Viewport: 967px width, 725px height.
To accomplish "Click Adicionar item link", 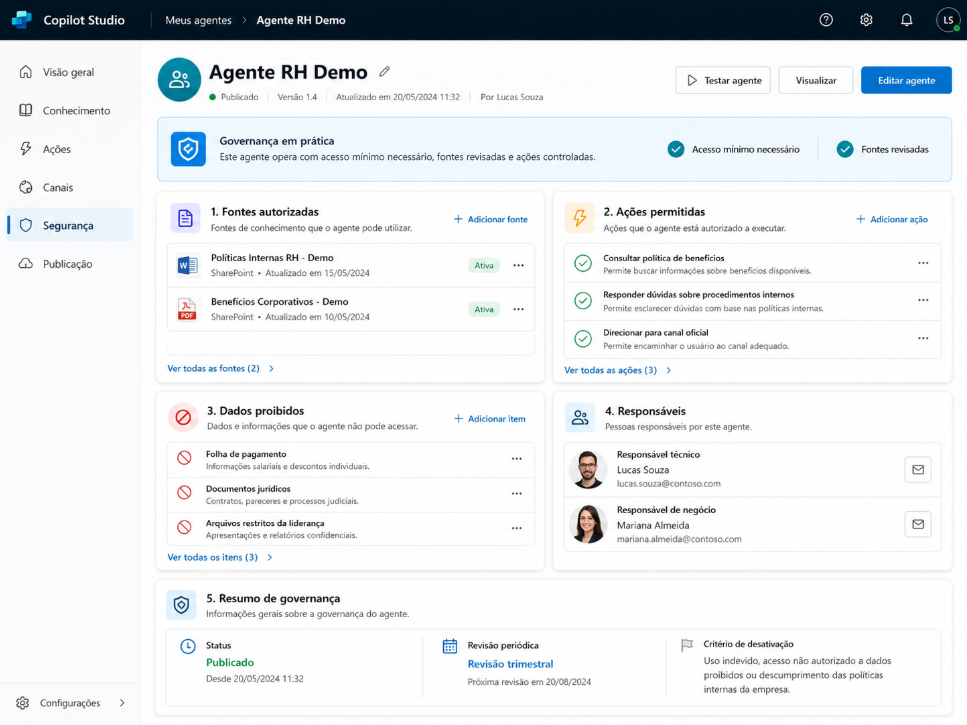I will pos(490,419).
